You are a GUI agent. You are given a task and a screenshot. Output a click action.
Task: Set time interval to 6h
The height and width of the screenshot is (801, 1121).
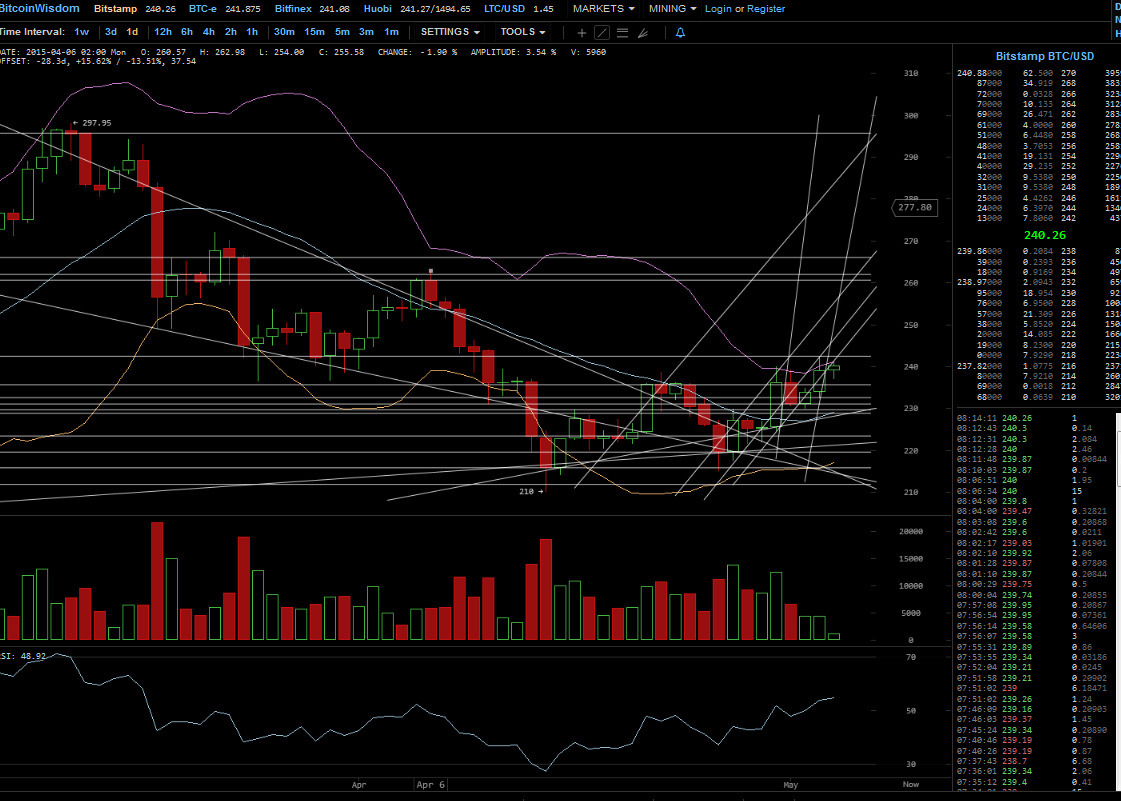click(x=187, y=31)
